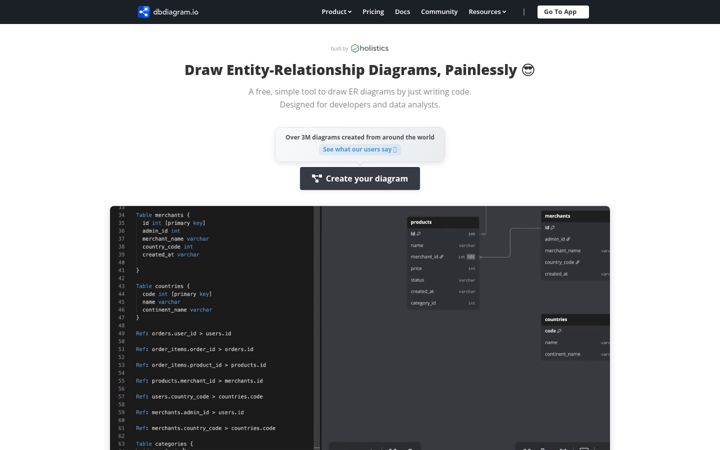The image size is (720, 450).
Task: Click the link icon beside merchants country_code
Action: coord(577,262)
